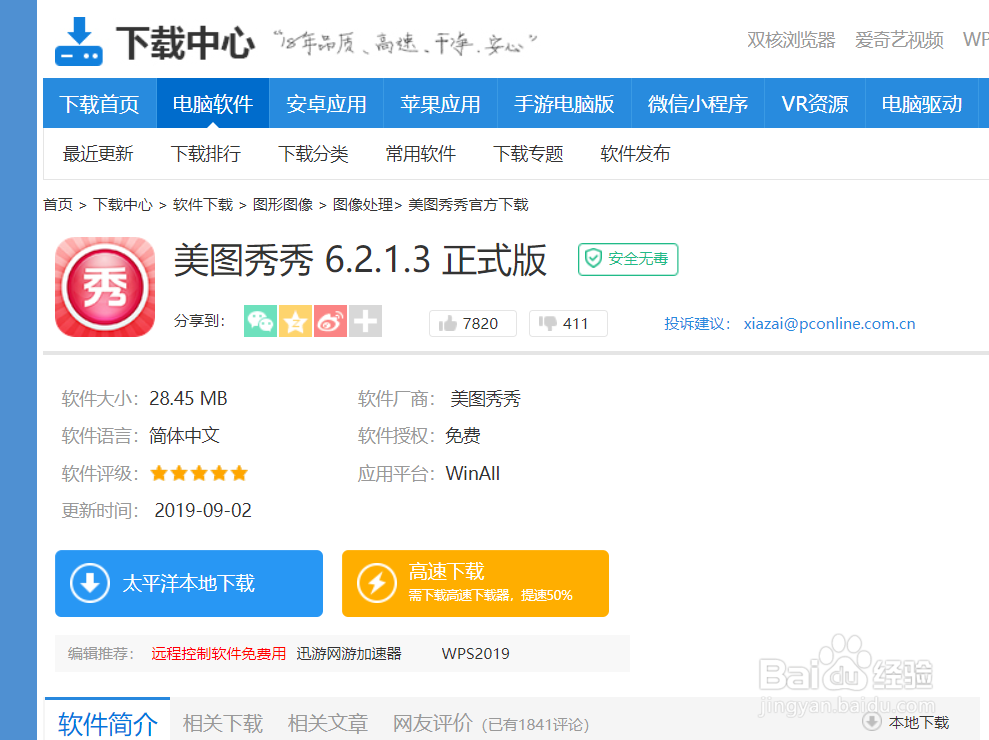Select 最近更新 from the navigation bar
This screenshot has height=740, width=989.
click(x=98, y=154)
